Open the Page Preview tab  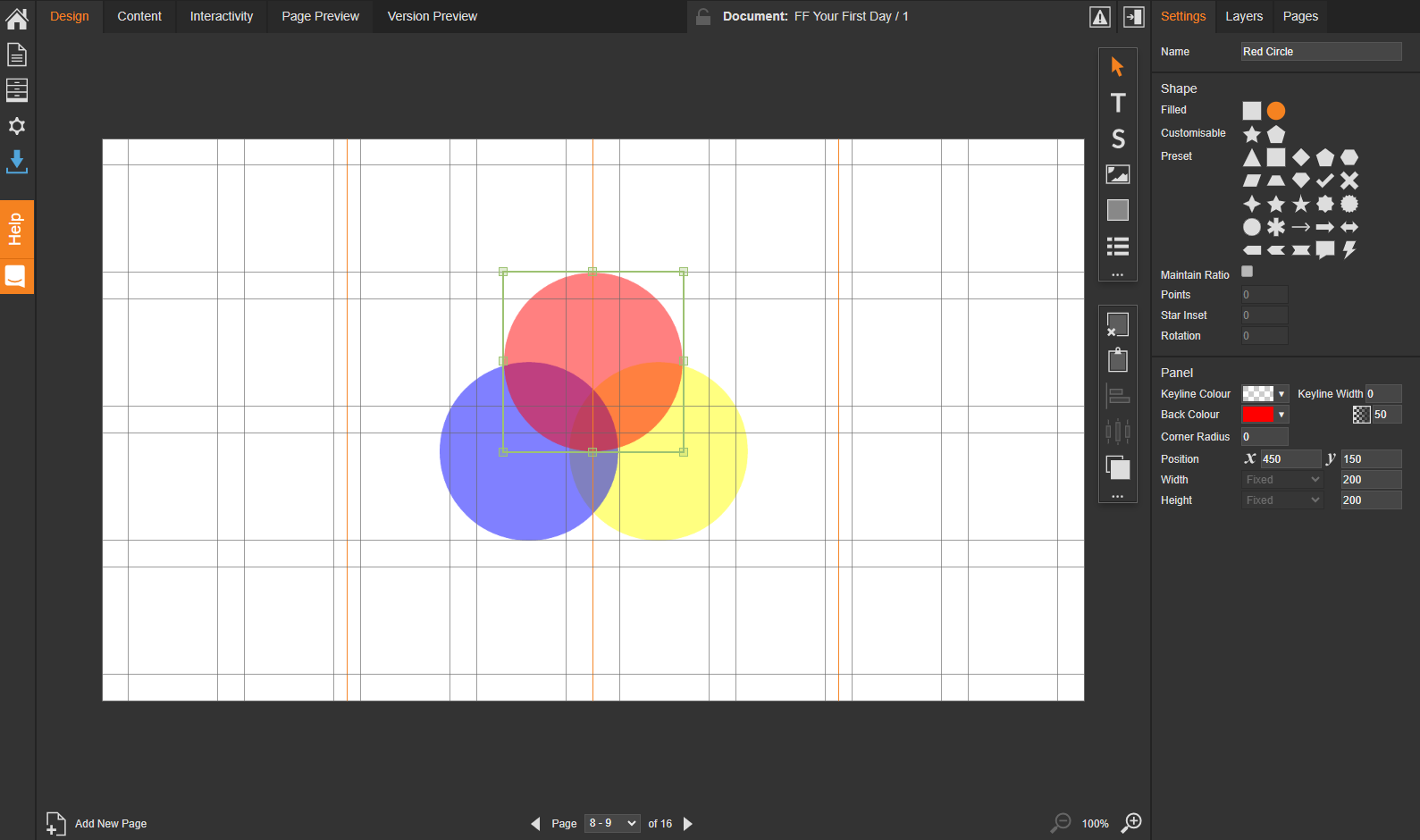coord(320,16)
